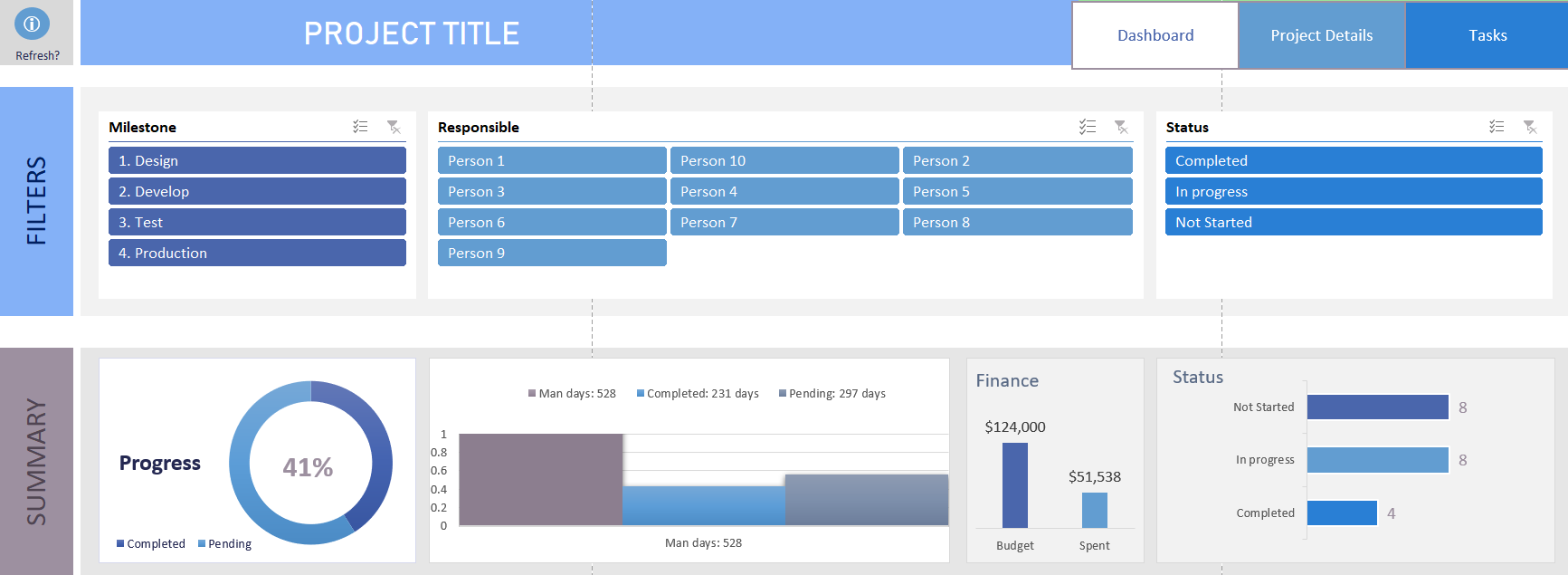1568x575 pixels.
Task: Click the Refresh info icon
Action: pyautogui.click(x=32, y=24)
